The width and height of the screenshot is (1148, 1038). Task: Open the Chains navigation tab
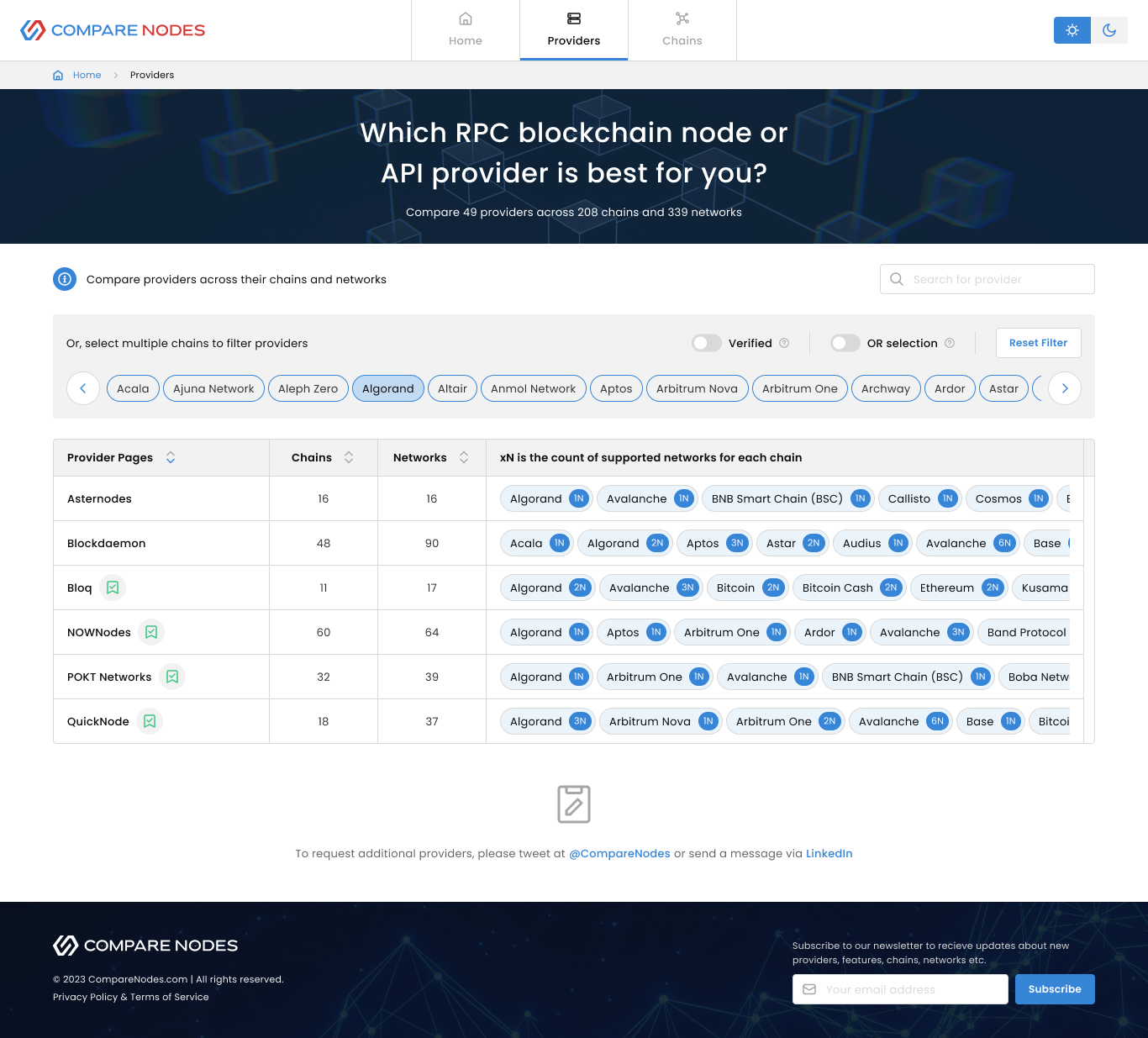click(x=682, y=30)
